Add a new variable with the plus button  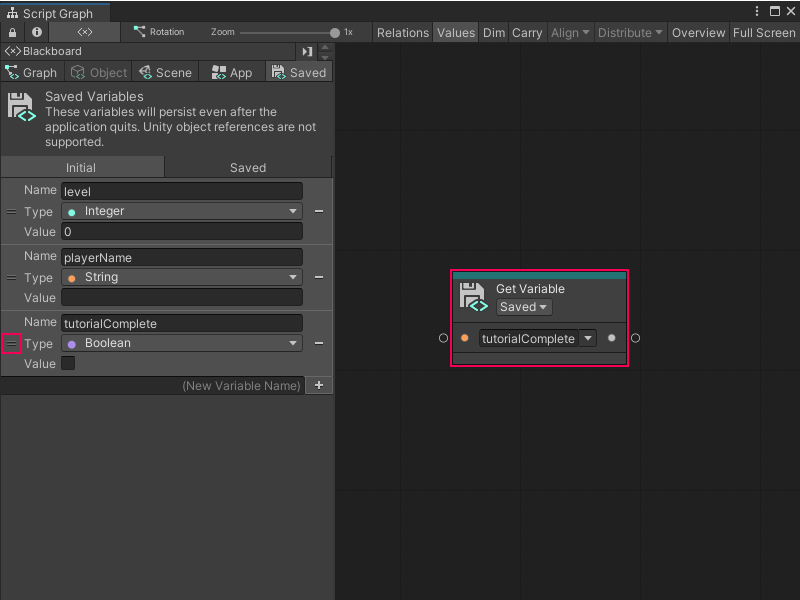319,385
